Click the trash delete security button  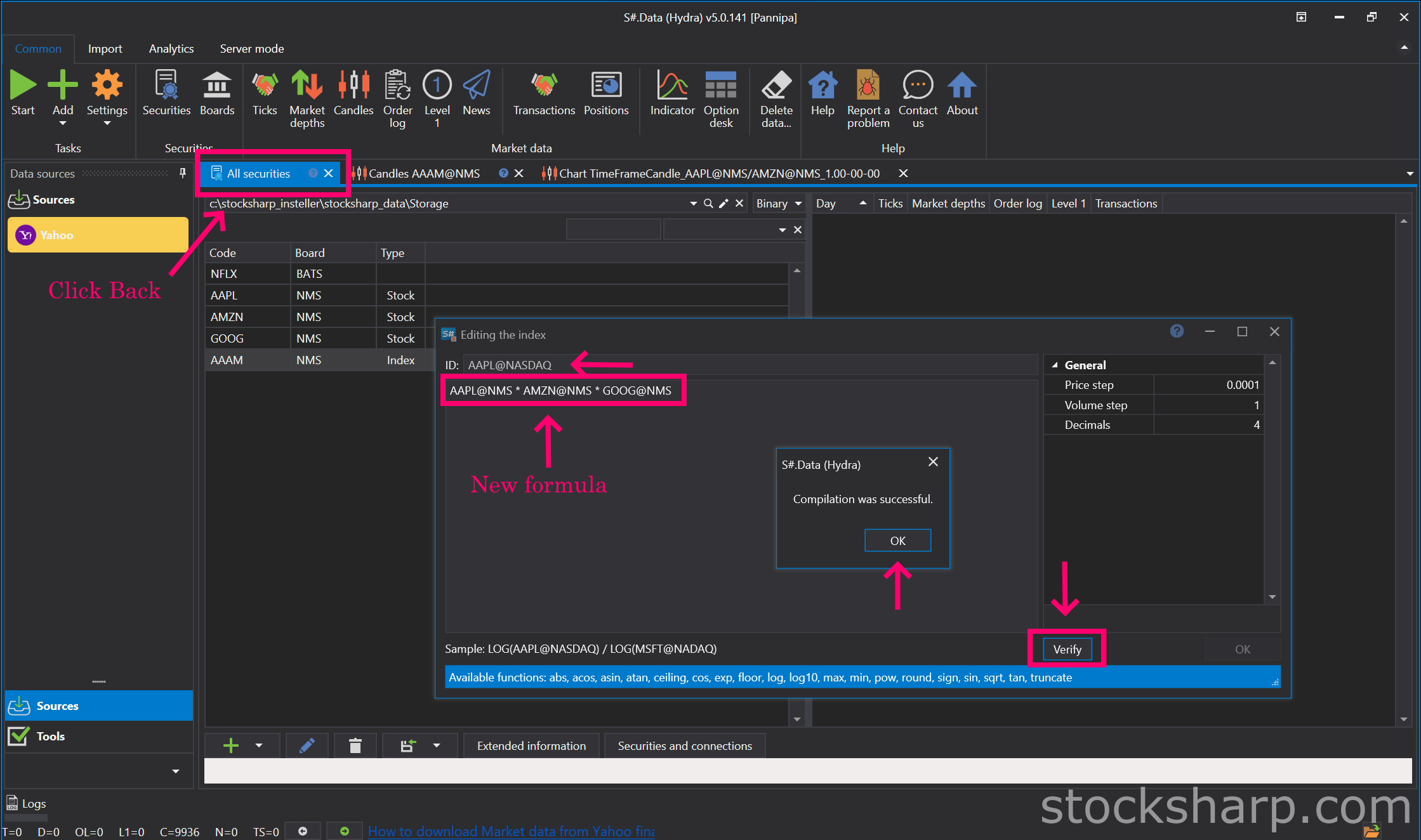point(355,745)
